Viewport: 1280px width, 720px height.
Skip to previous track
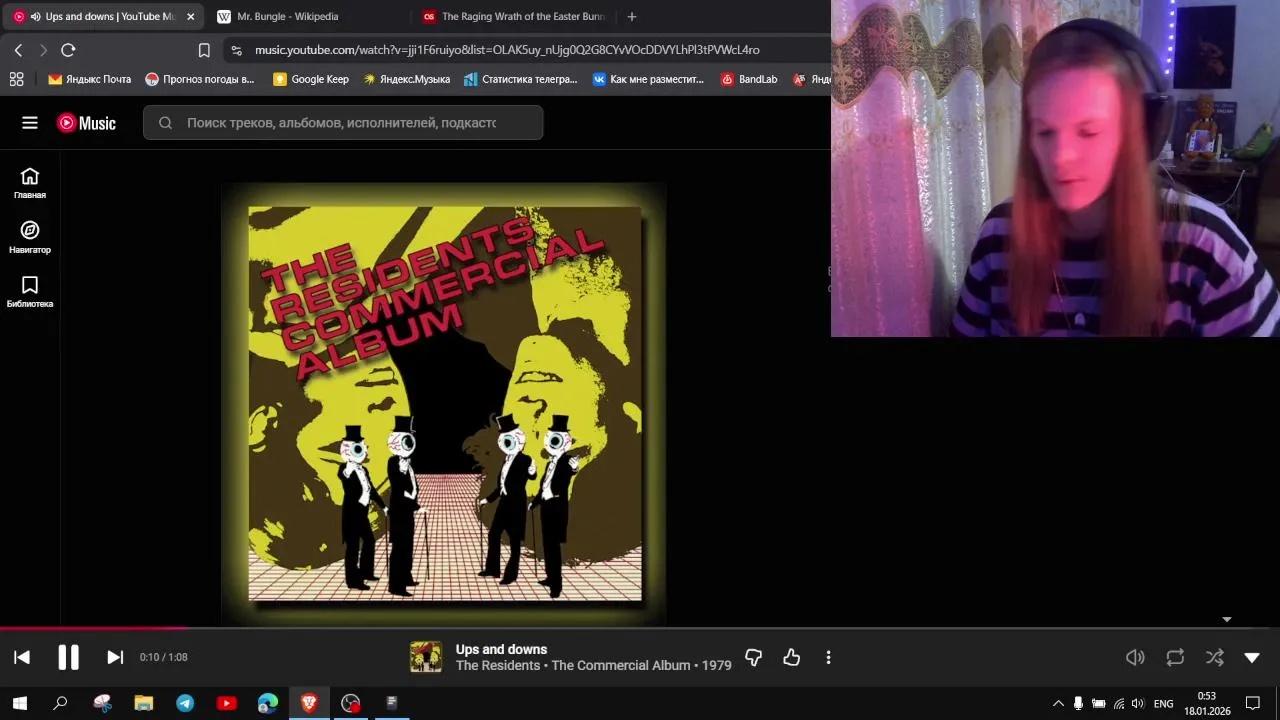tap(22, 657)
